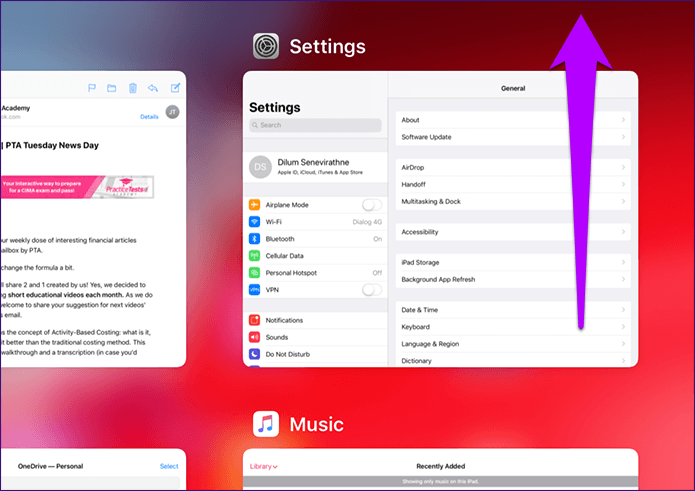Open Dictionary settings row
The image size is (695, 491).
click(x=513, y=360)
